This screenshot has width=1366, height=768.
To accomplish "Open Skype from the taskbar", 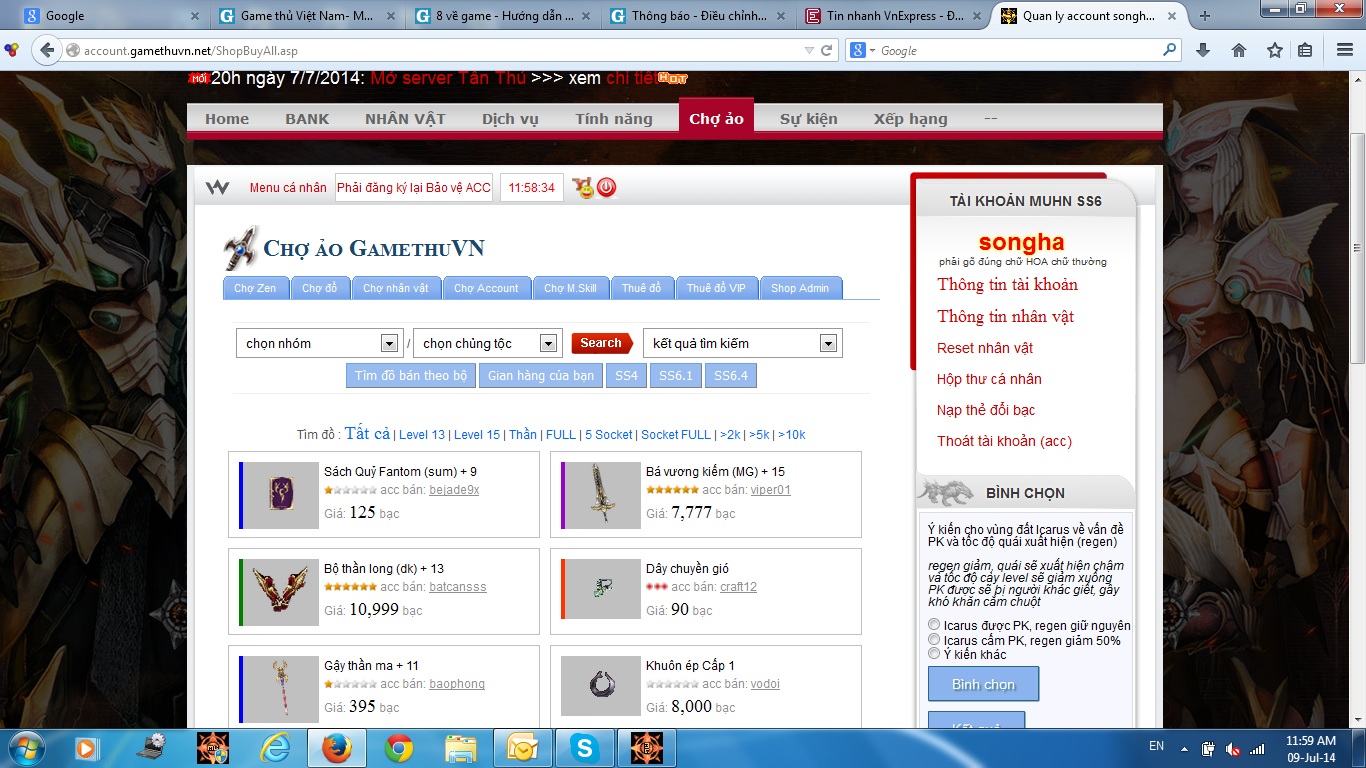I will [x=584, y=748].
